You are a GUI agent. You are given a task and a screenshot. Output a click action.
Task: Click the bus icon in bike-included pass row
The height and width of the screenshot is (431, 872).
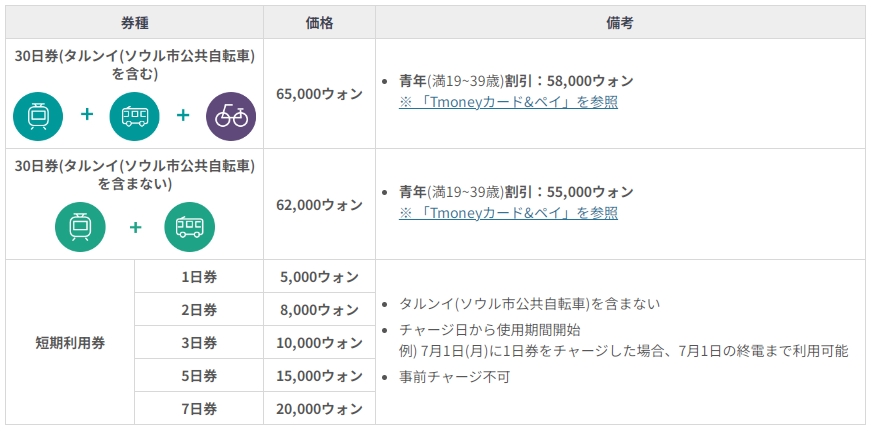[x=135, y=115]
